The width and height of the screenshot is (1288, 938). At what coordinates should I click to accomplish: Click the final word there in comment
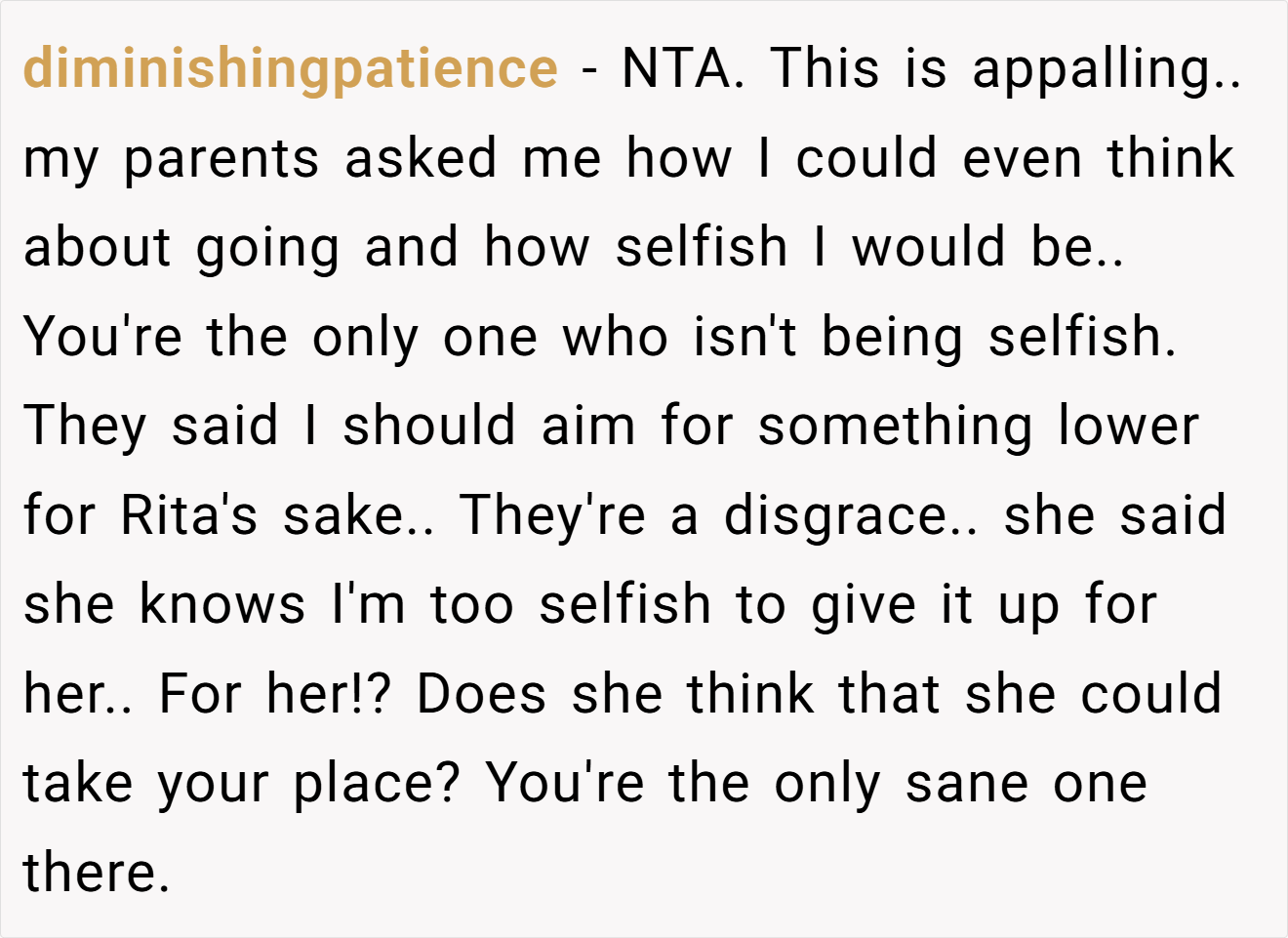click(96, 874)
